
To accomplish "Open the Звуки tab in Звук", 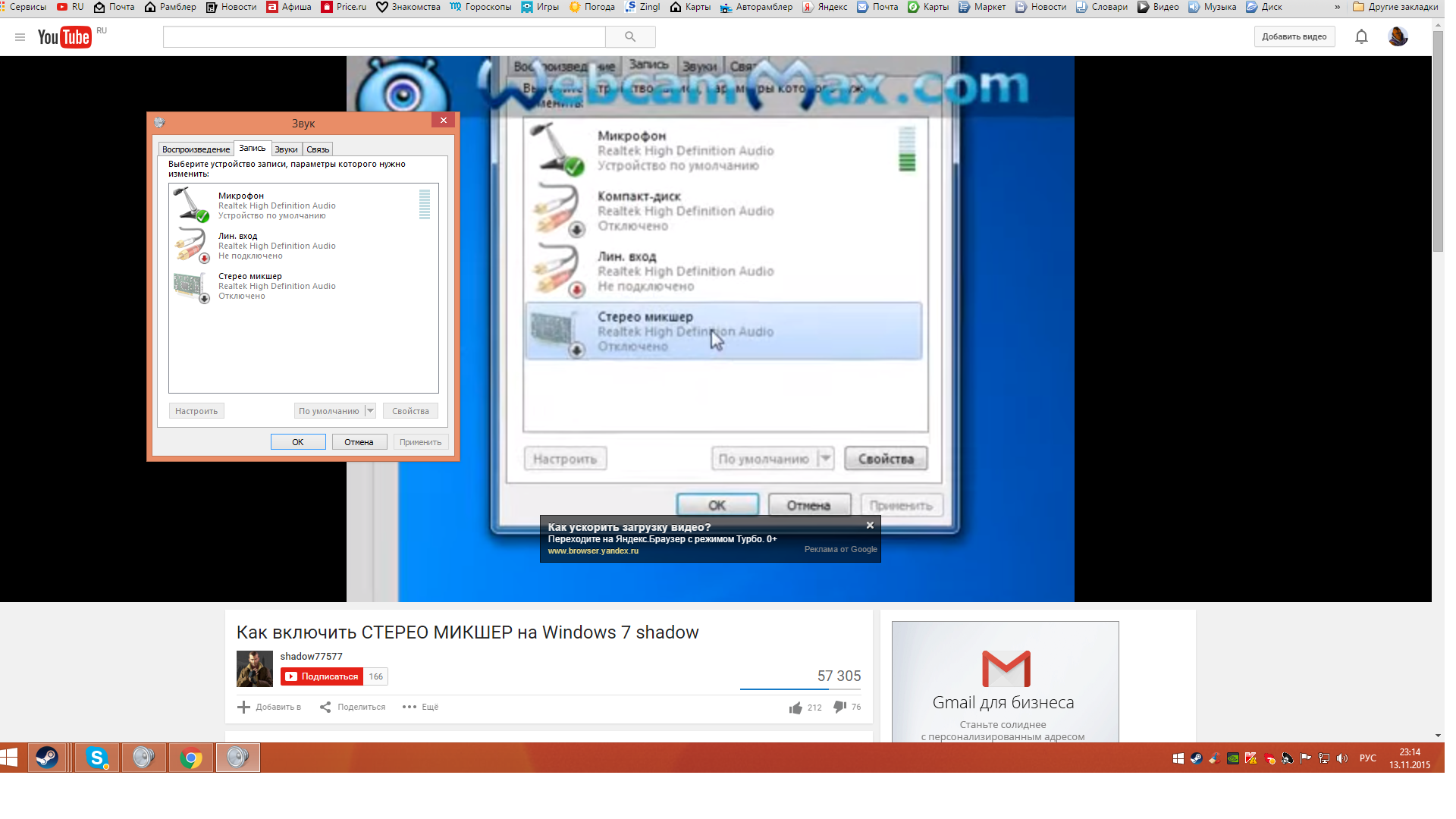I will [x=286, y=149].
